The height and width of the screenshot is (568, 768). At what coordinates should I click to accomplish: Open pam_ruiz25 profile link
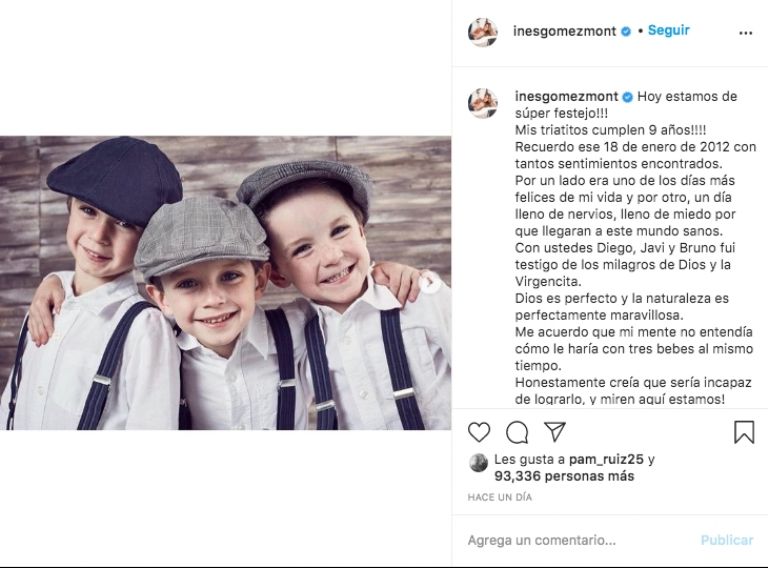606,459
